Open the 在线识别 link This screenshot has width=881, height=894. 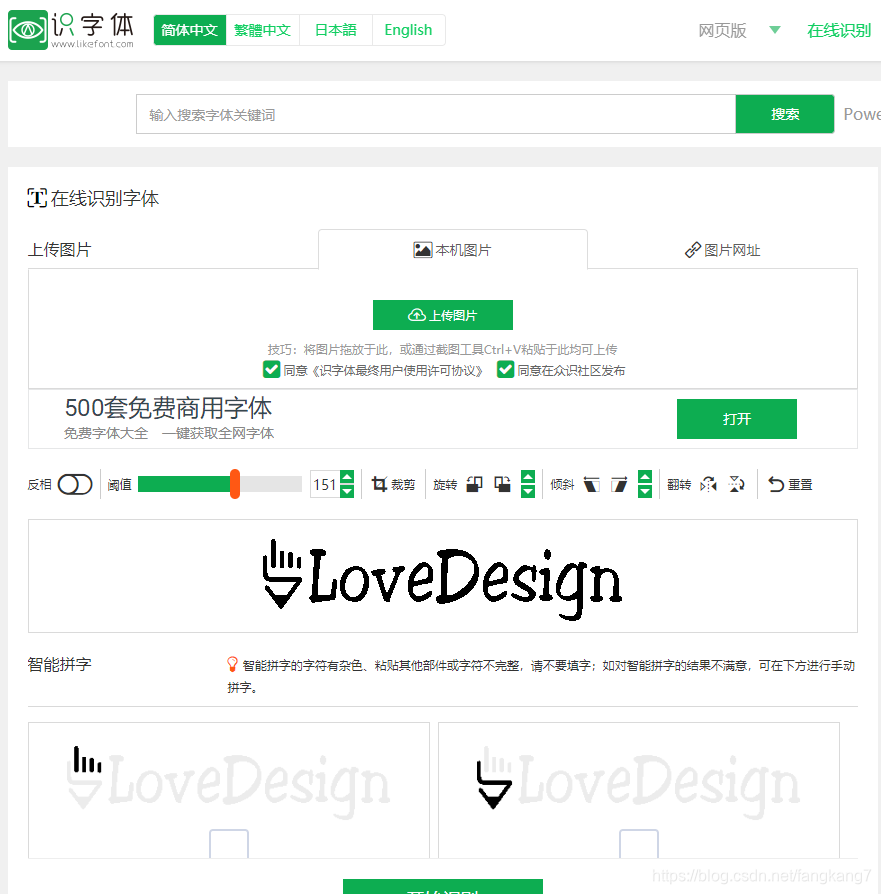pos(839,31)
